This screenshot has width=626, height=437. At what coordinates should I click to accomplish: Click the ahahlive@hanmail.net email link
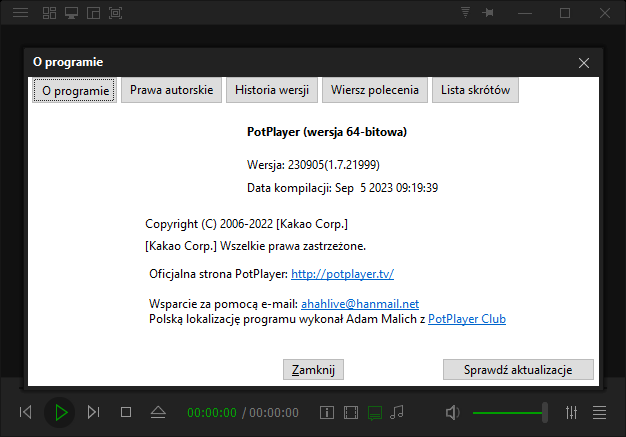(x=360, y=304)
